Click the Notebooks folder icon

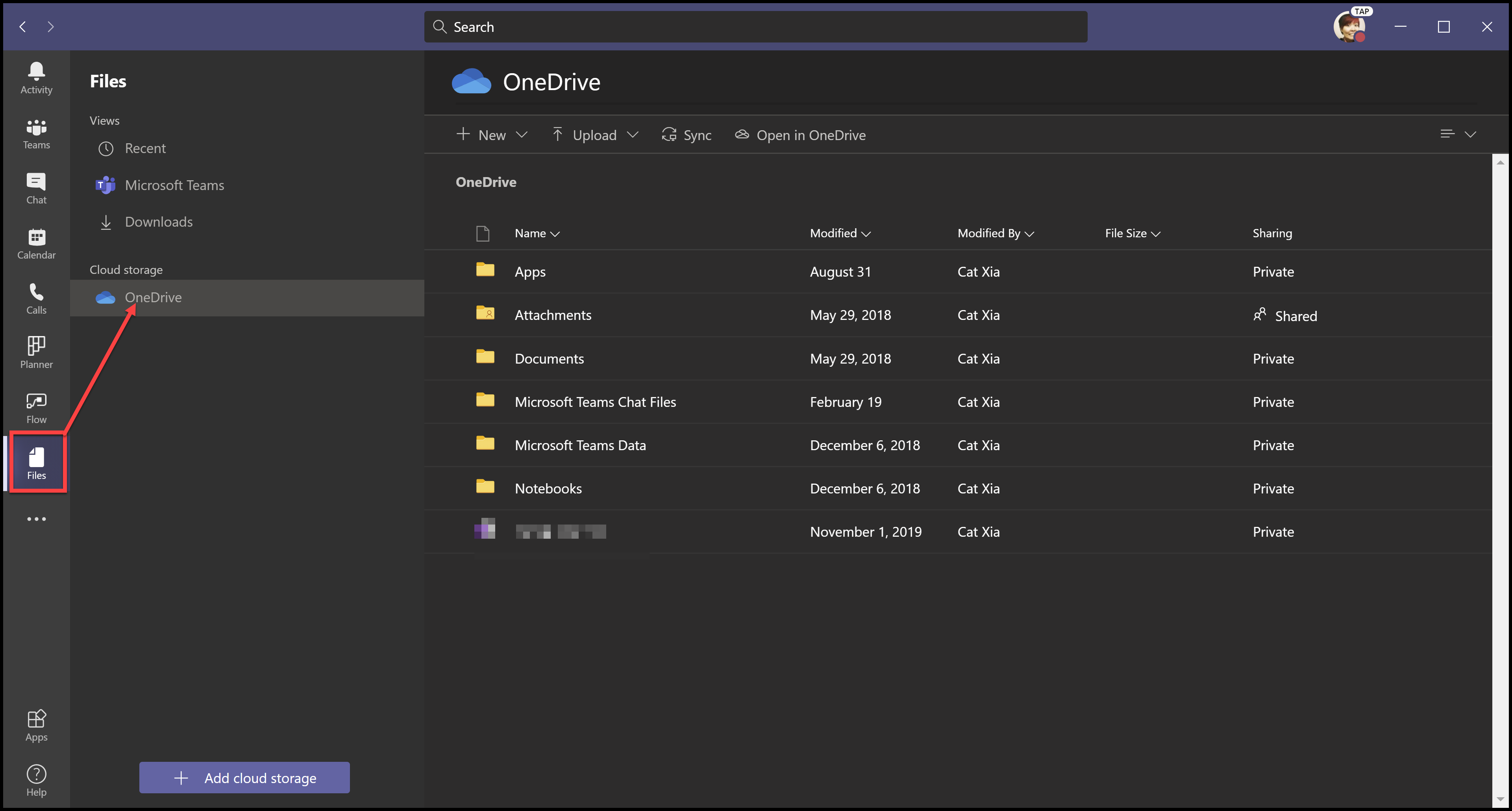coord(485,486)
